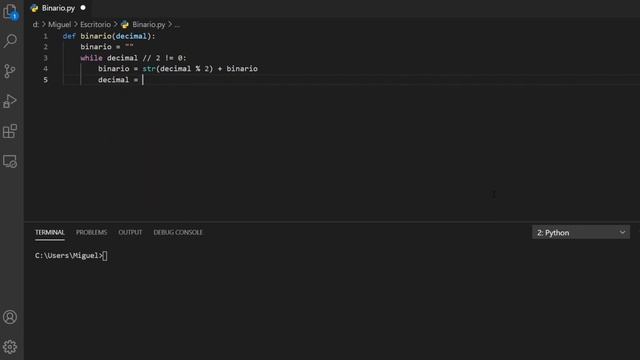Click the 'str(decimal % 2) + binario' line
This screenshot has height=360, width=640.
[x=178, y=69]
